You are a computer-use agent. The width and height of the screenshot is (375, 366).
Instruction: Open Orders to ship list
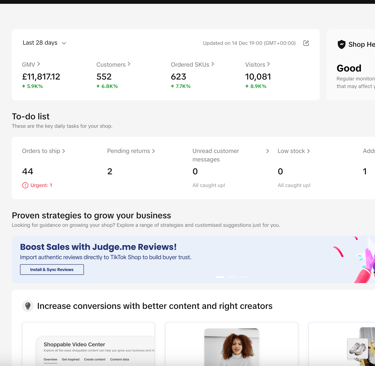pyautogui.click(x=43, y=151)
